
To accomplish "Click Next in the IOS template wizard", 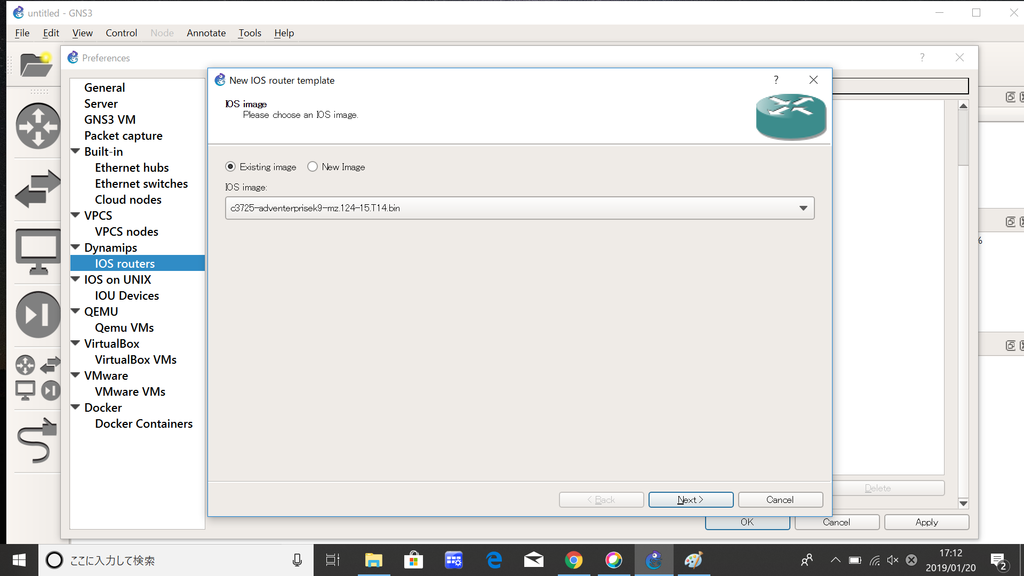I will tap(690, 500).
